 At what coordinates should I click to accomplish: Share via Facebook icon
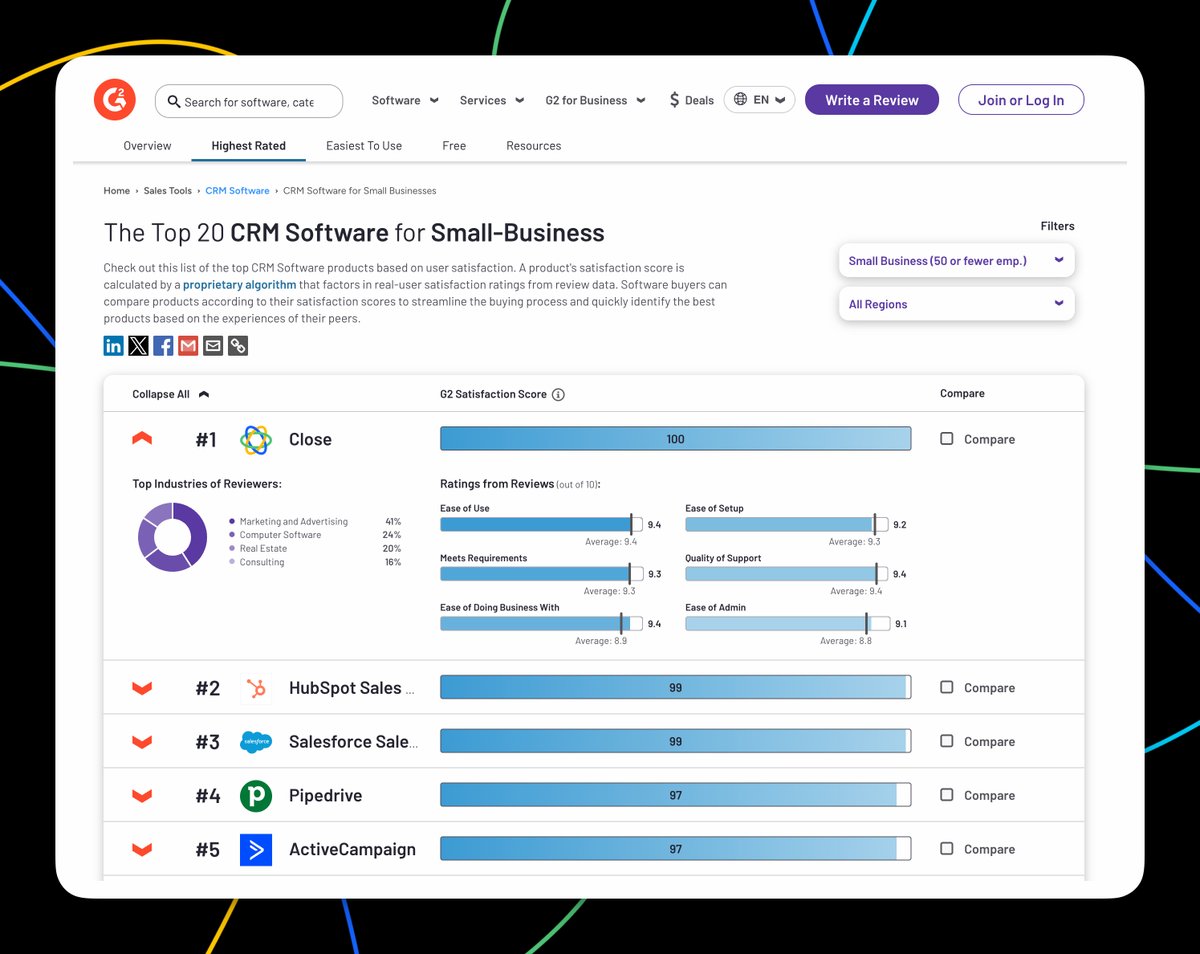pos(163,346)
